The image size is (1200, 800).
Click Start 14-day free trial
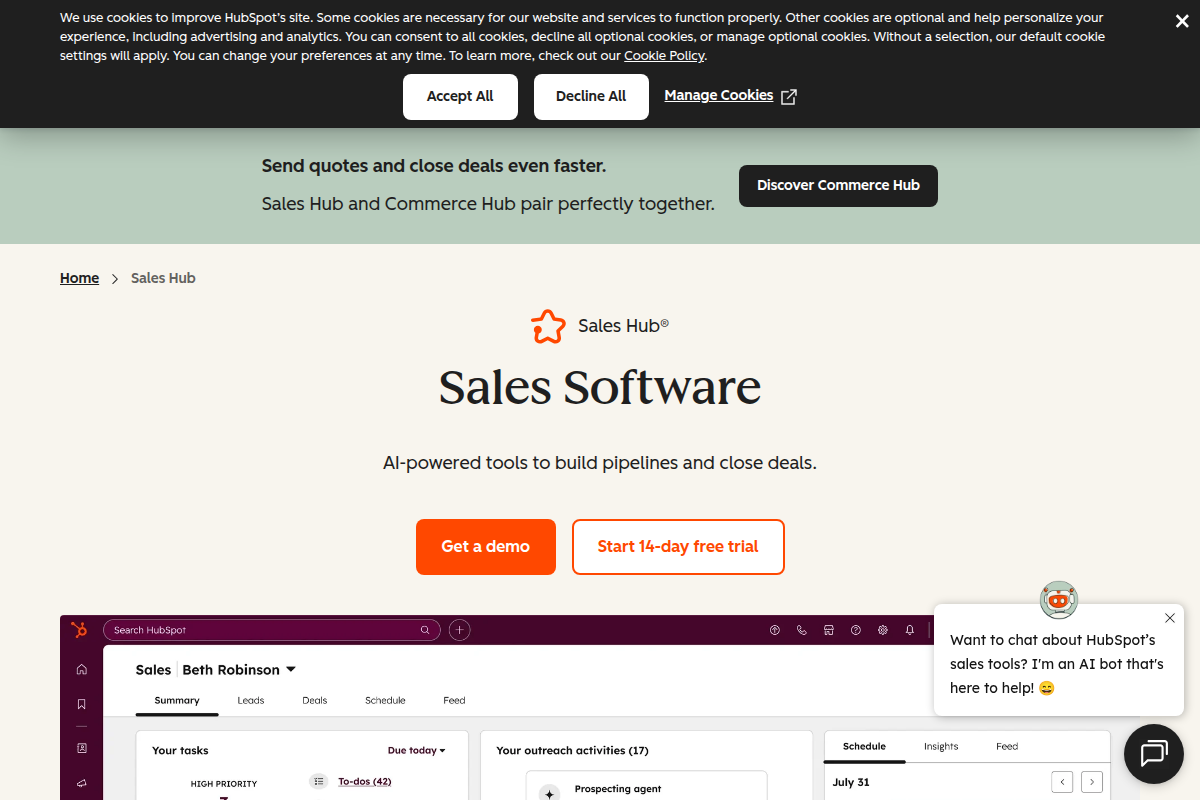(x=678, y=547)
